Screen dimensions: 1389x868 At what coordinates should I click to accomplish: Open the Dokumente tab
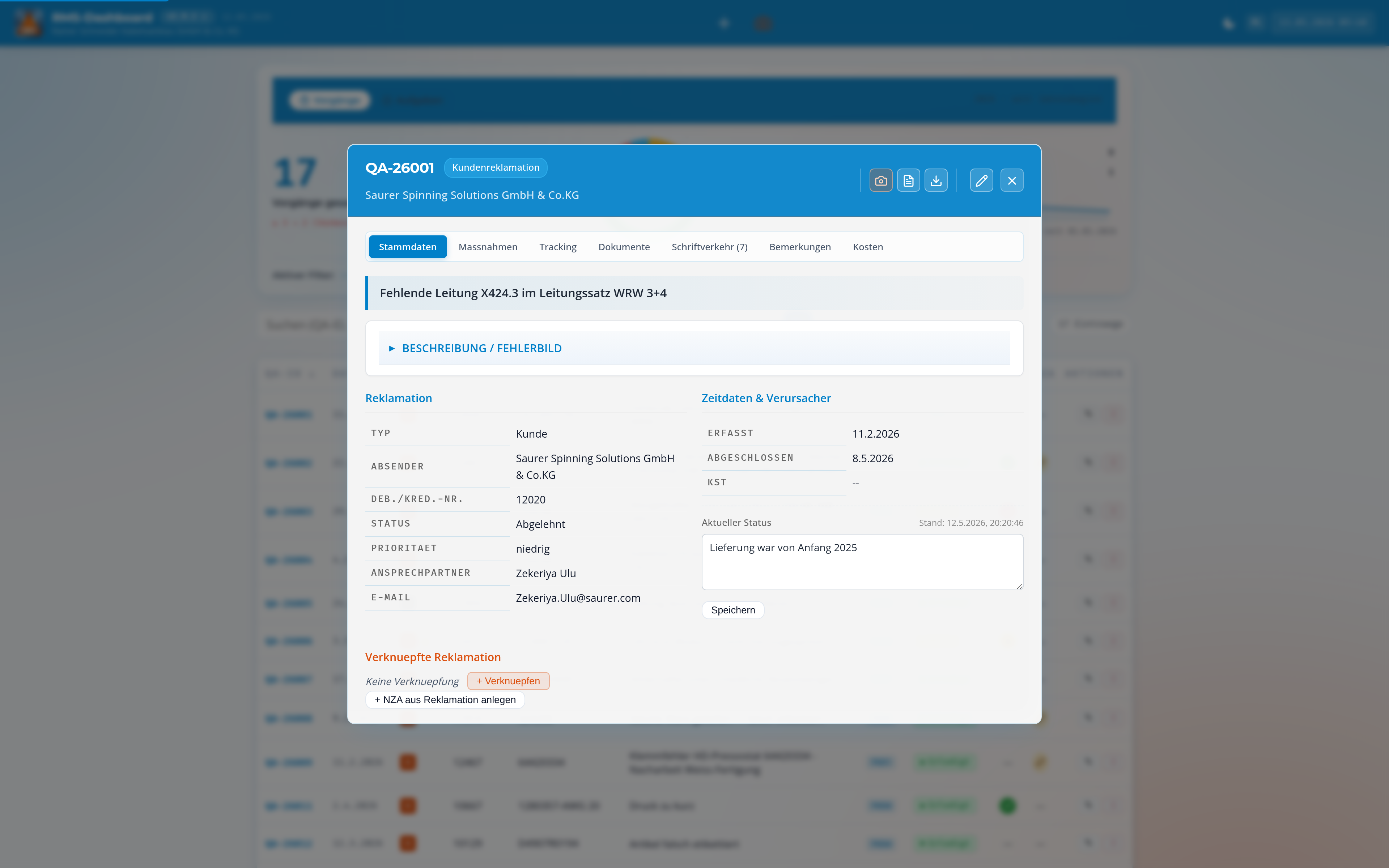624,247
